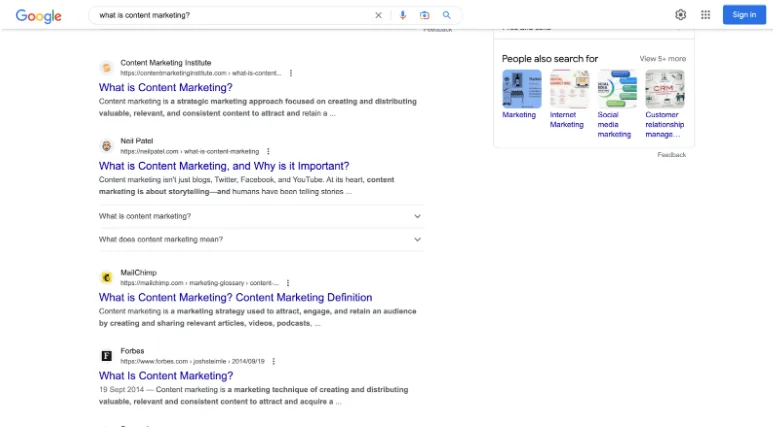Open 'What is Content Marketing, and Why is it Important?'
Viewport: 773px width, 442px height.
224,166
